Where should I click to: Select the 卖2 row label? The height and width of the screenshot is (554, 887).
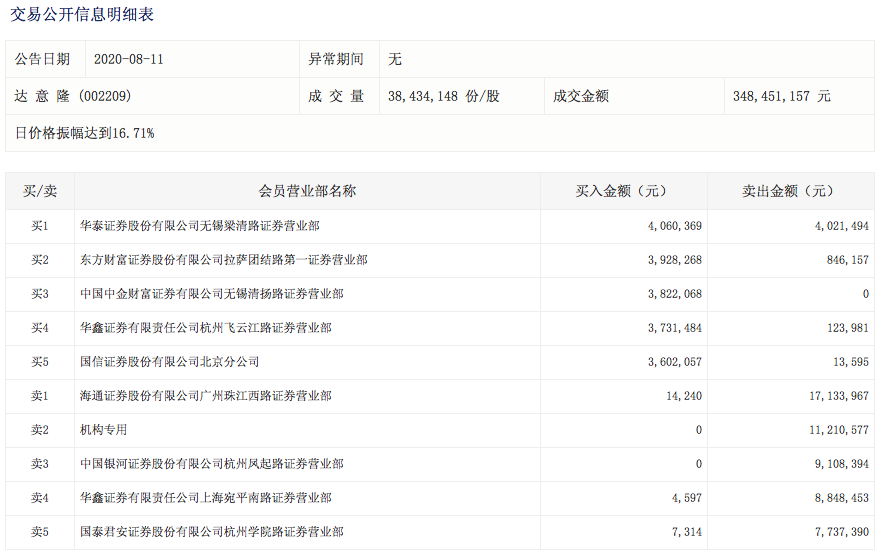coord(40,430)
